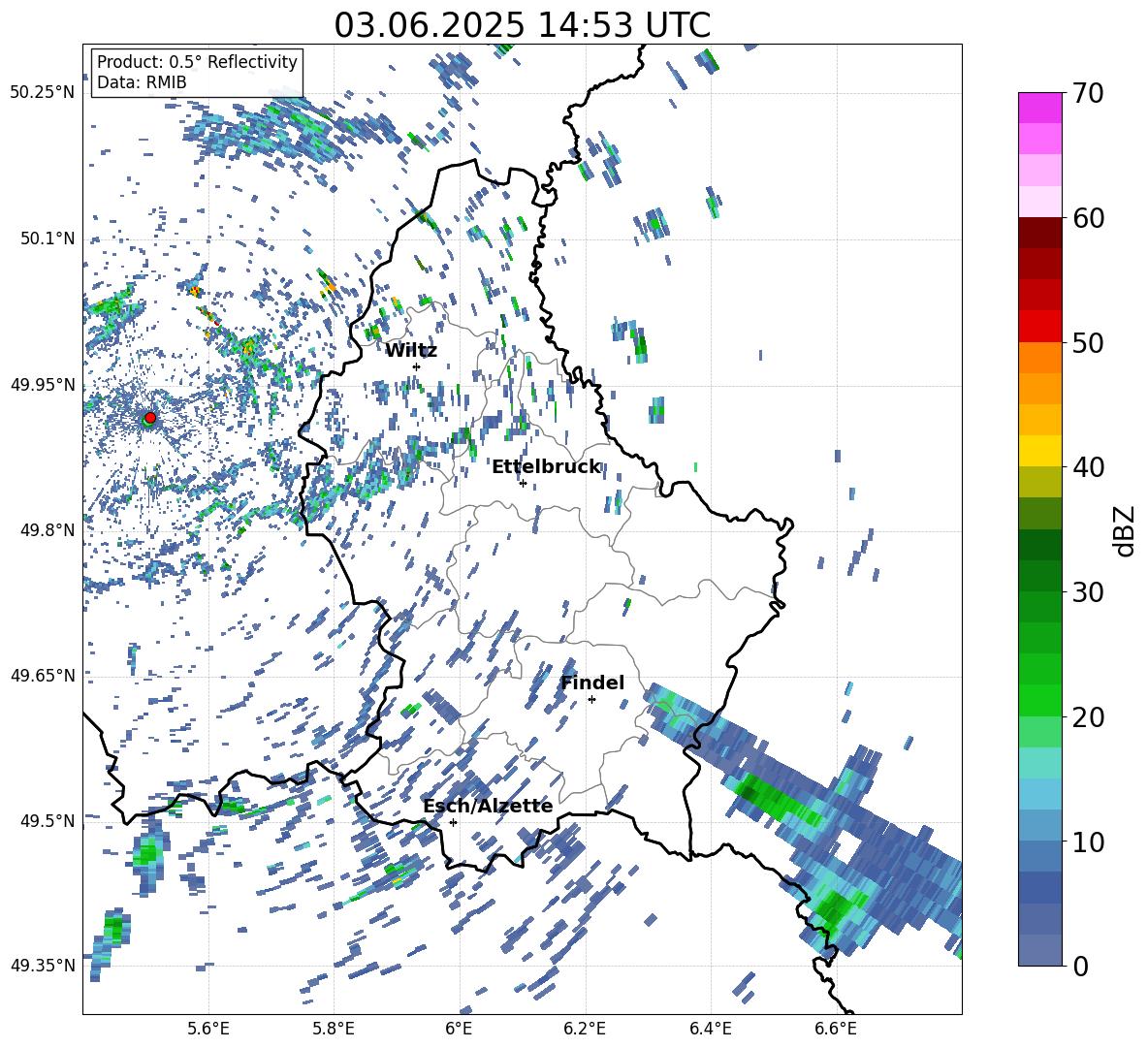Click the colorbar 10 tick label
The width and height of the screenshot is (1148, 1048).
pos(1088,842)
